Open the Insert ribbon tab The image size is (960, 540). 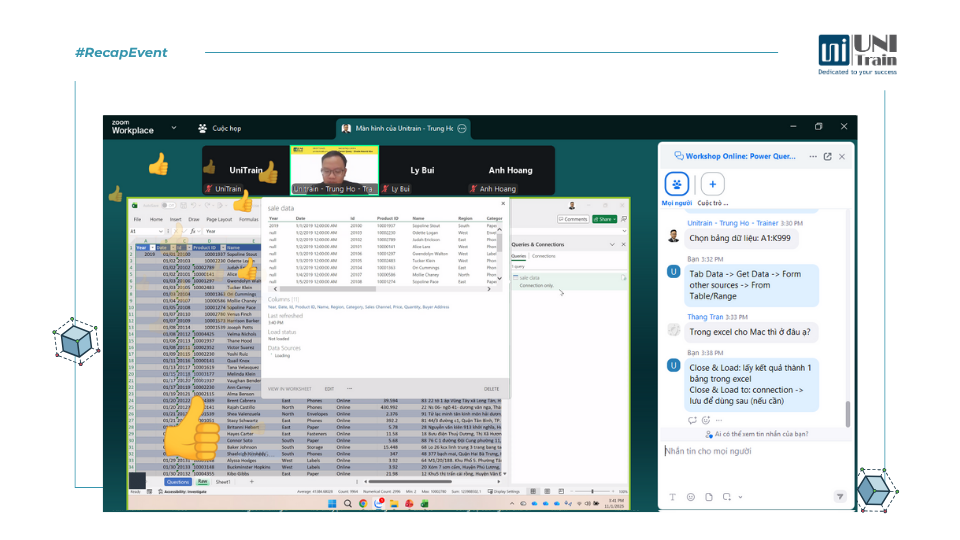tap(176, 219)
